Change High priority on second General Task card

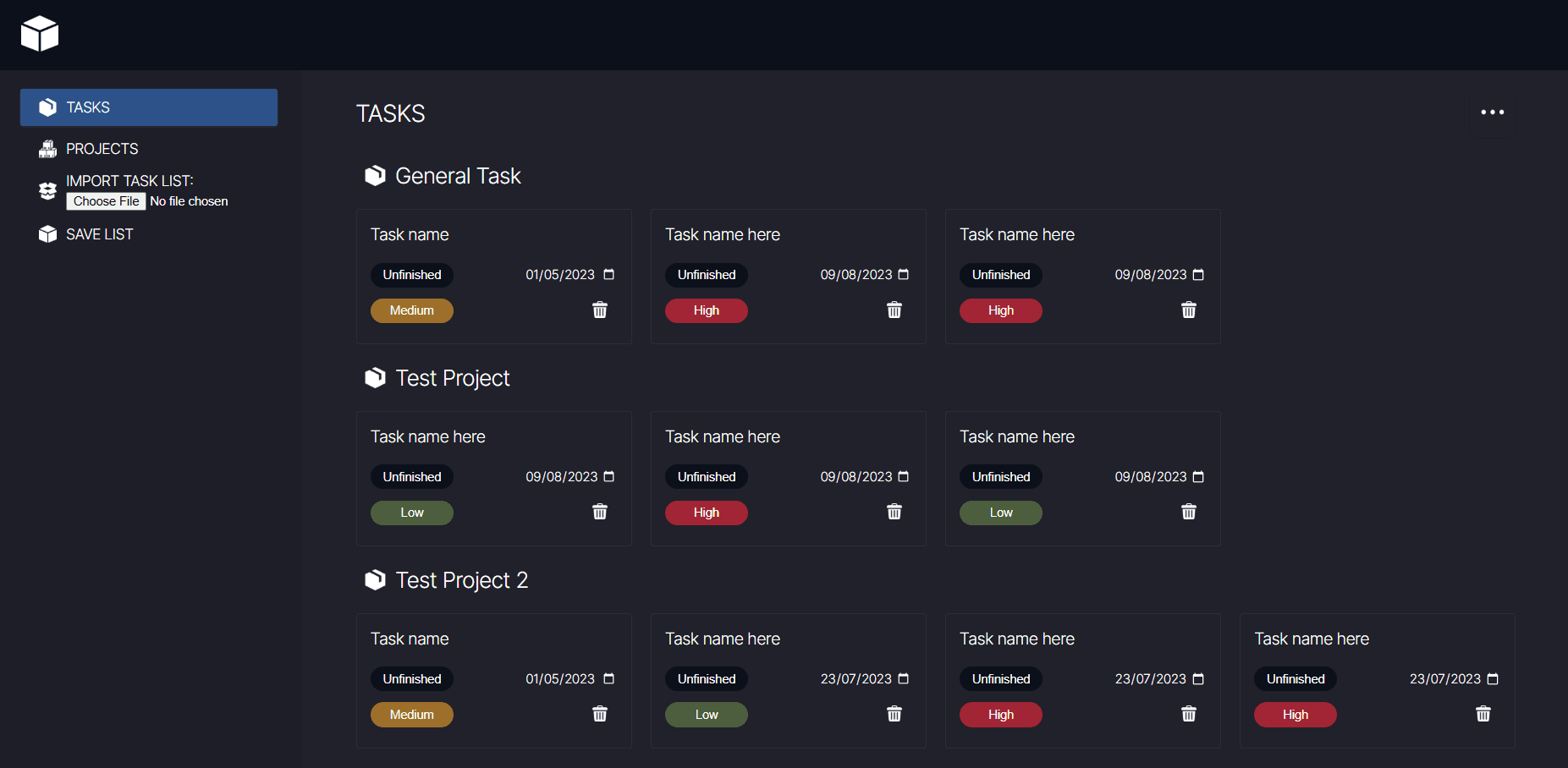pos(707,310)
